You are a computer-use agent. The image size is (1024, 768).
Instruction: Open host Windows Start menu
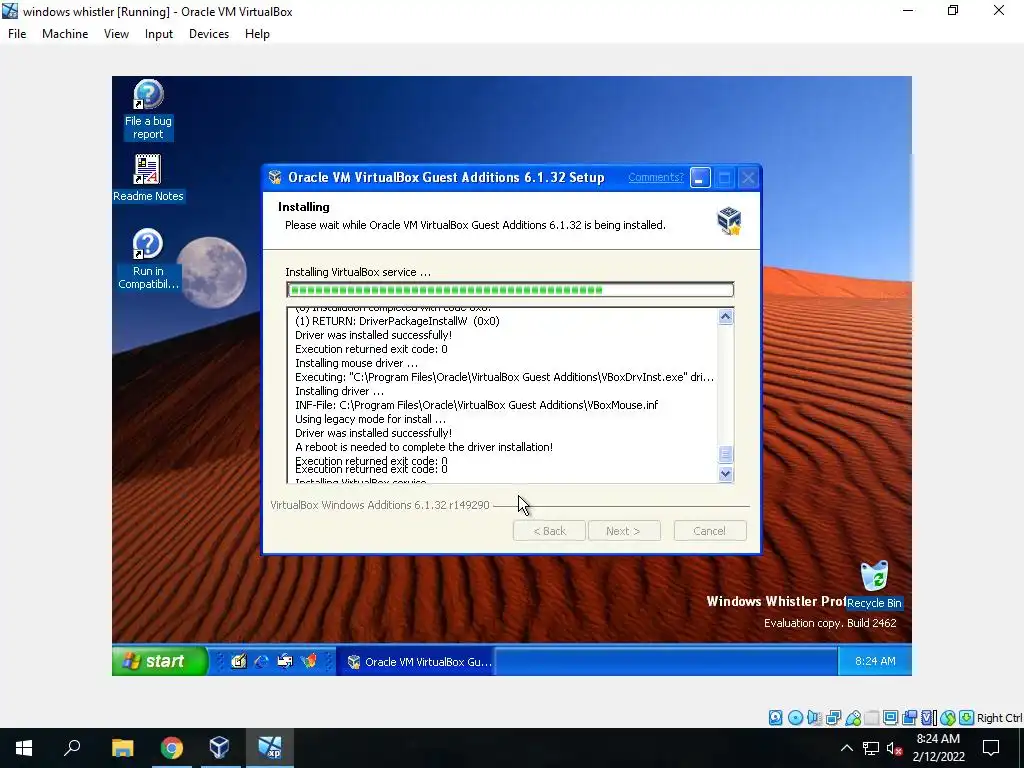click(x=24, y=748)
